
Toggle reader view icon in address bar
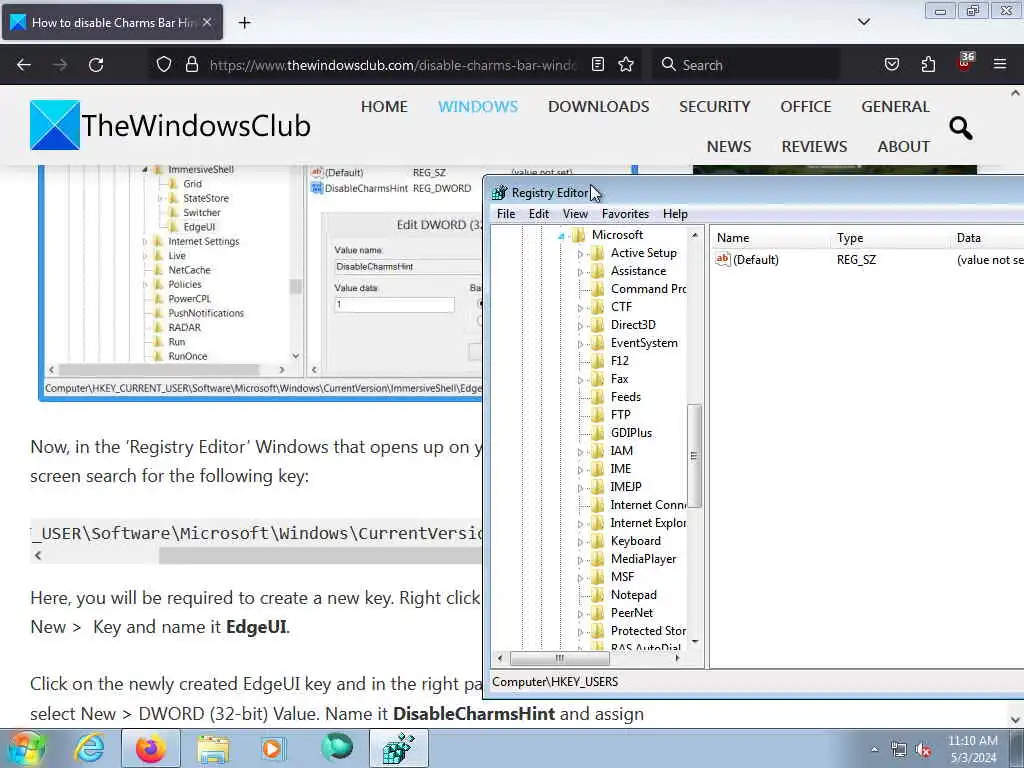598,65
